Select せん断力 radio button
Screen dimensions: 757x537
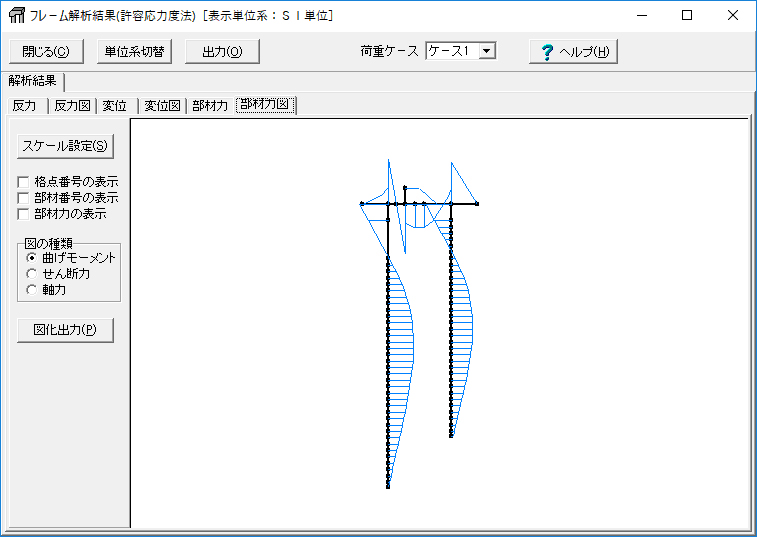click(x=31, y=274)
